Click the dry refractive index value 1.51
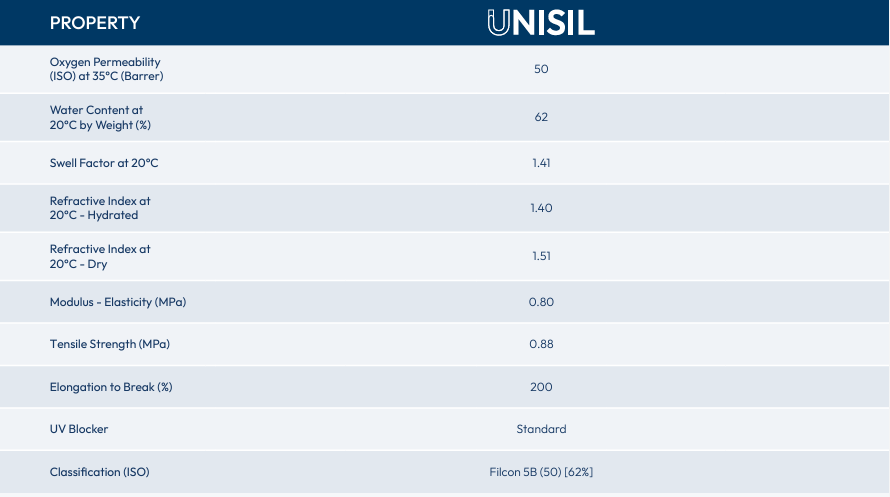The width and height of the screenshot is (890, 497). pyautogui.click(x=541, y=256)
